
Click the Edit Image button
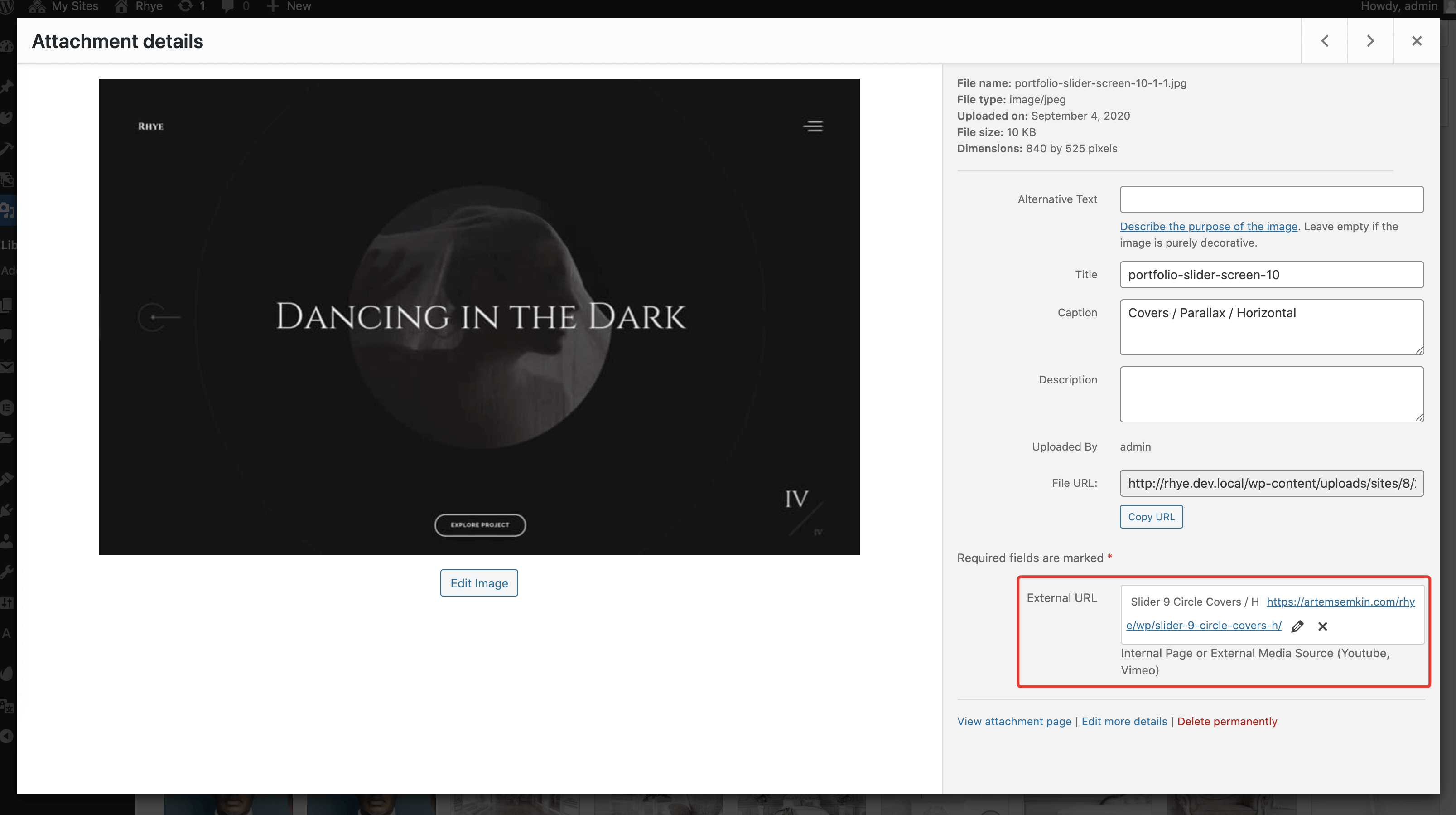479,582
